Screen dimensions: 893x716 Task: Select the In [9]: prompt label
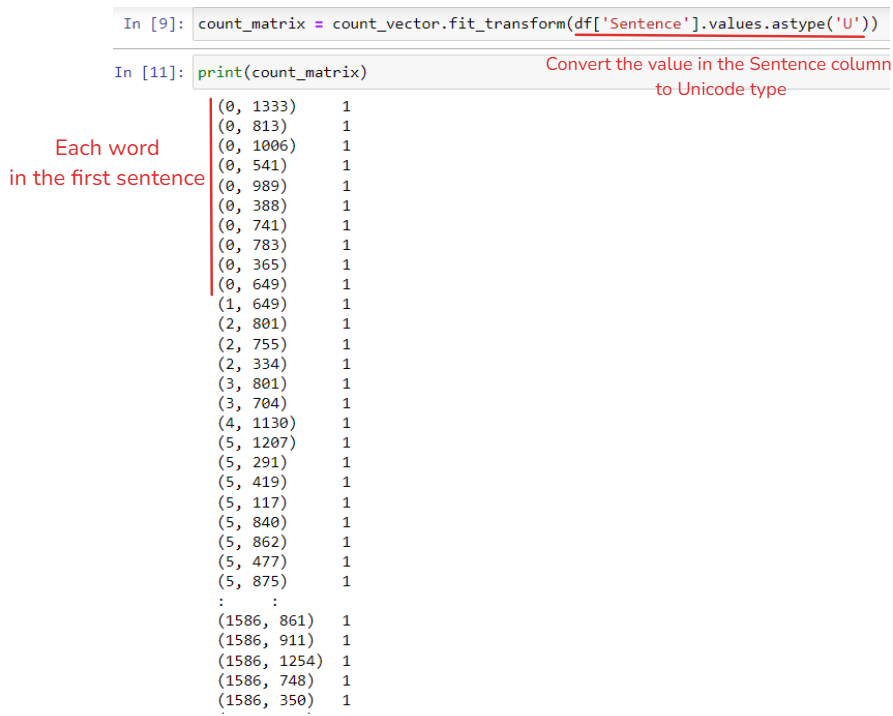[154, 24]
